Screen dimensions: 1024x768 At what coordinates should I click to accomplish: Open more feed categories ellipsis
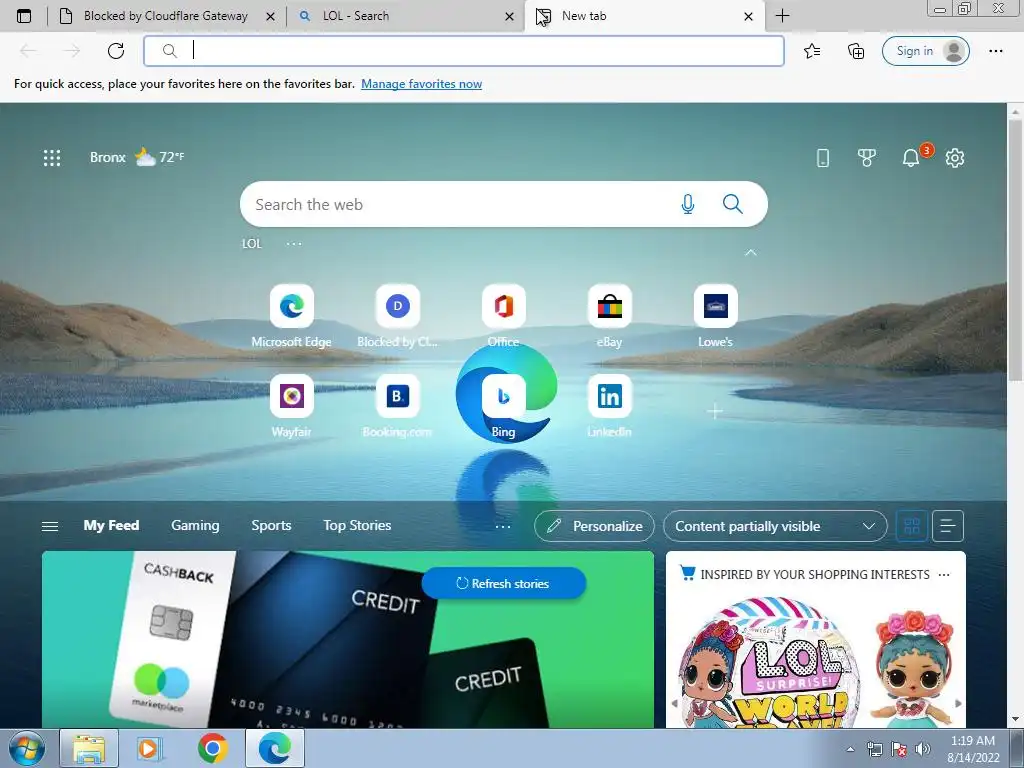503,526
